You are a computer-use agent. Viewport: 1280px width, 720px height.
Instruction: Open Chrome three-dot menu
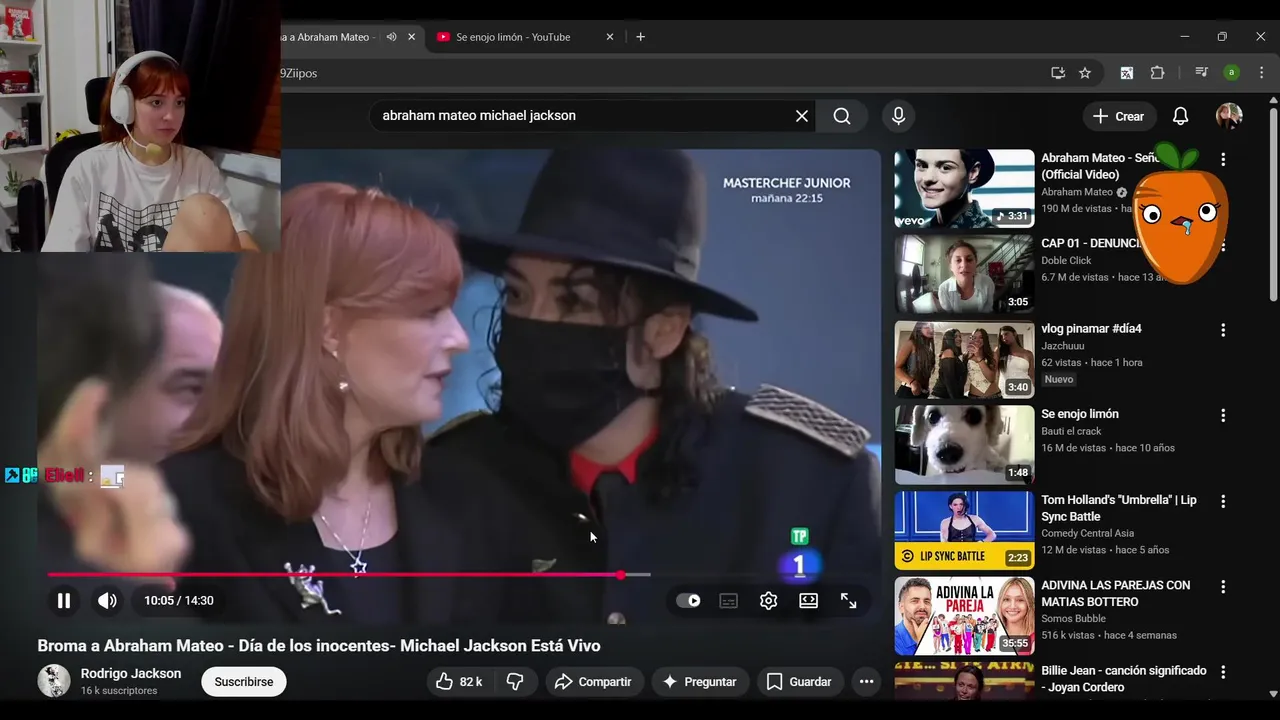[1261, 73]
